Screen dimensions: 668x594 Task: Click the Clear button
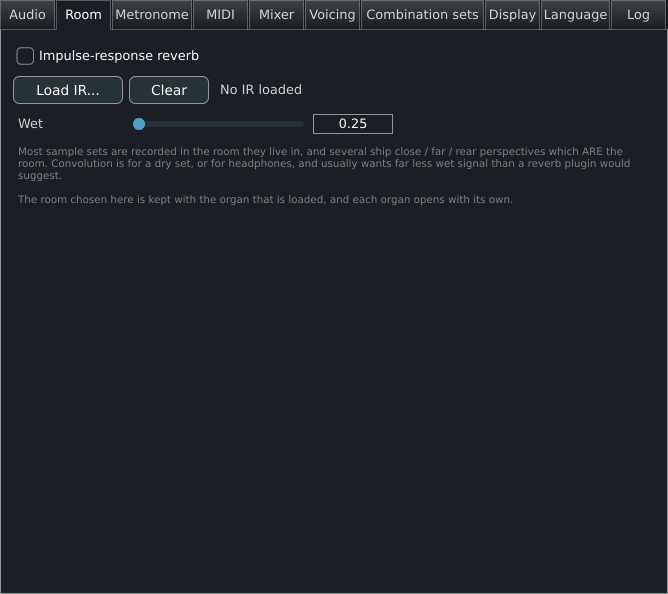169,90
